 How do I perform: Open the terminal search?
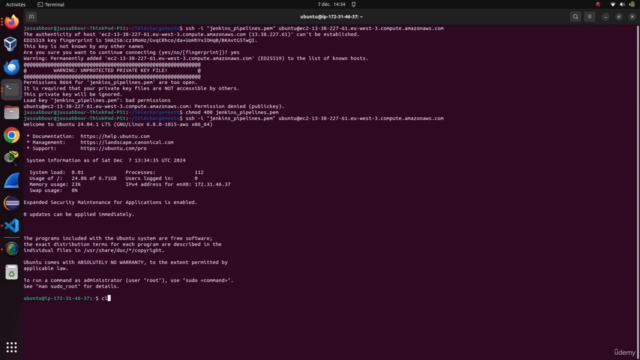point(576,17)
